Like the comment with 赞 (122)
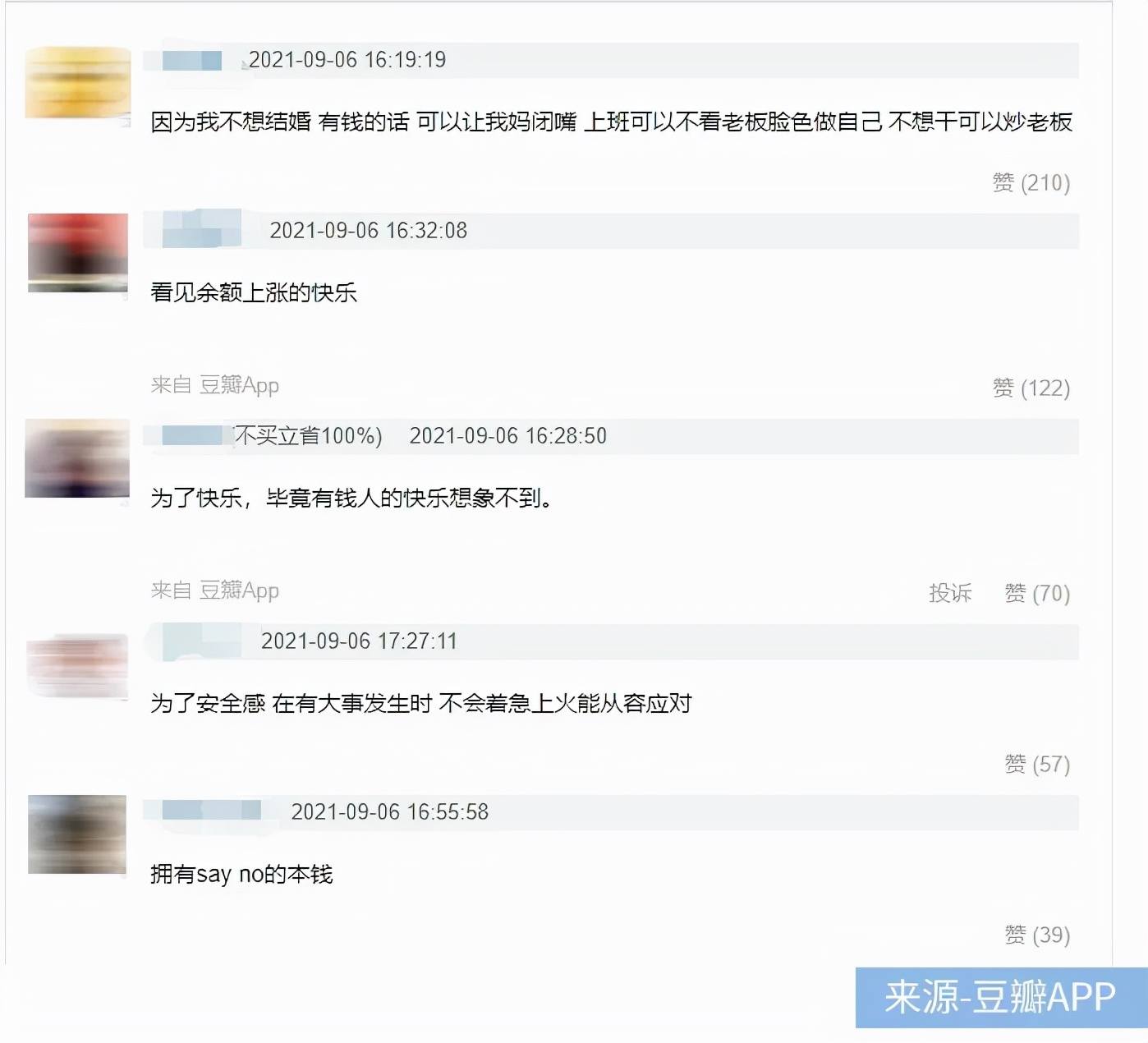1148x1043 pixels. click(1031, 388)
